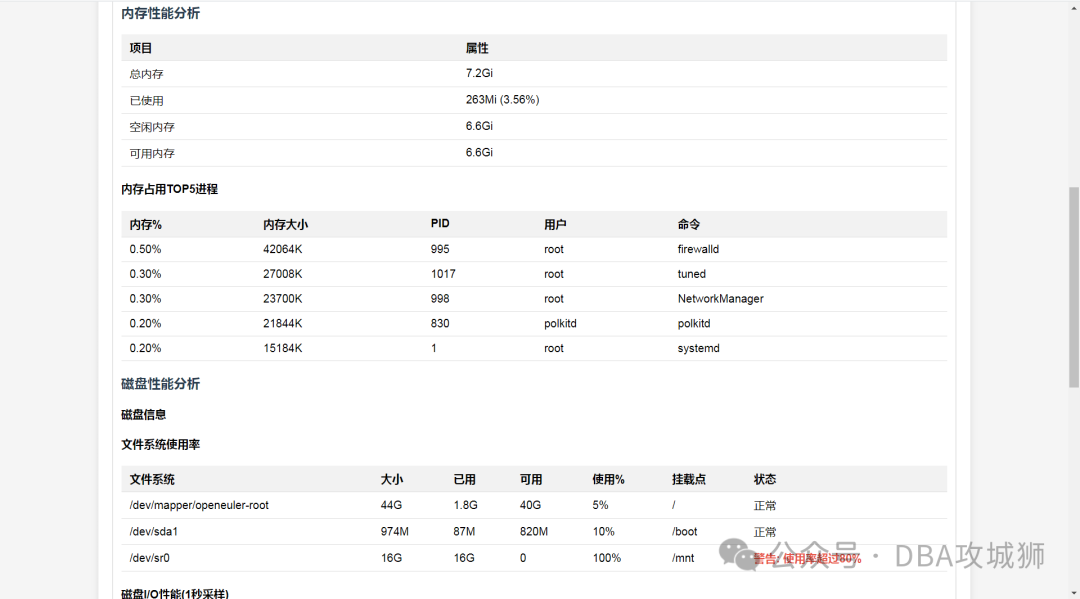Select PID 998 cell

[440, 299]
